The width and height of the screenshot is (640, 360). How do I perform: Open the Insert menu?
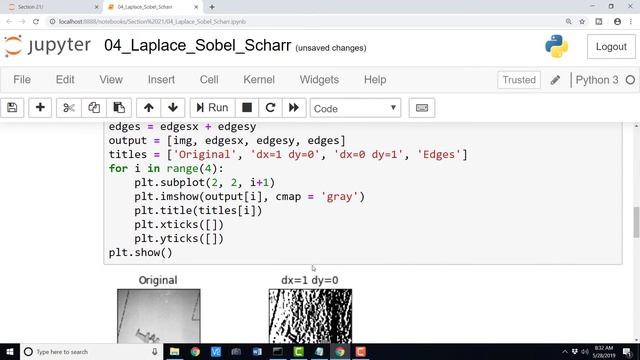tap(161, 80)
